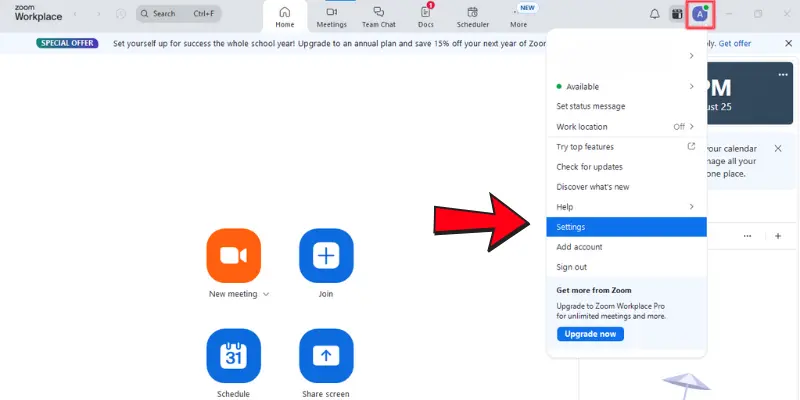Select Set status message
800x400 pixels.
pyautogui.click(x=627, y=107)
